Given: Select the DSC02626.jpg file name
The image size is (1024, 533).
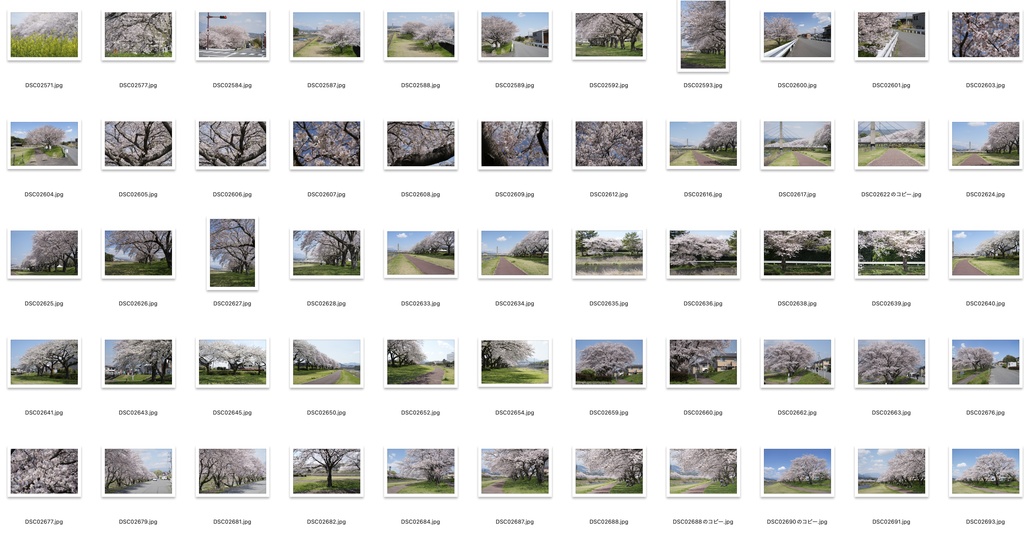Looking at the screenshot, I should [x=138, y=304].
